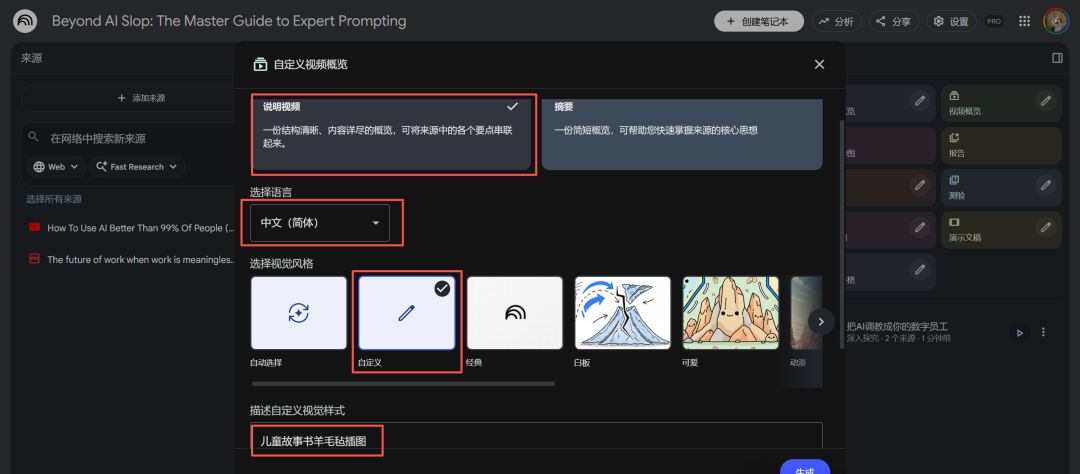Click the PRO badge
Screen dimensions: 1080x474
click(994, 21)
